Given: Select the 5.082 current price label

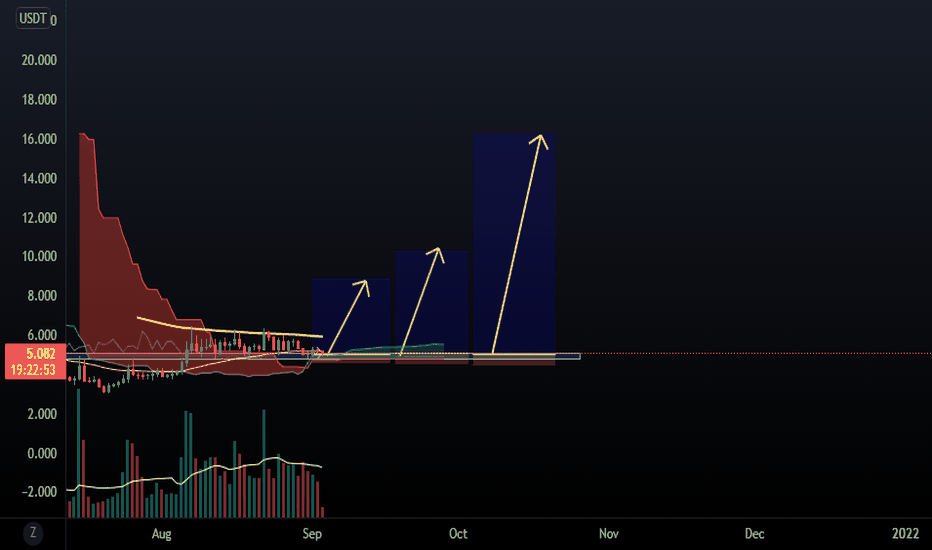Looking at the screenshot, I should coord(40,354).
